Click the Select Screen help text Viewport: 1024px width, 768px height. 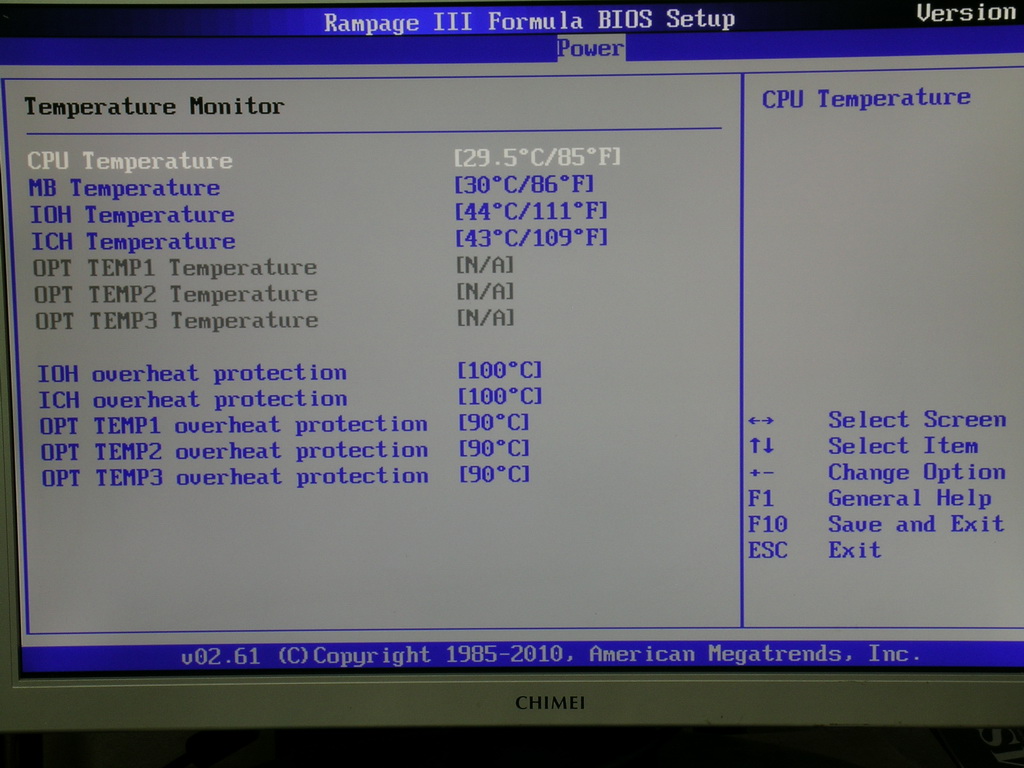point(918,419)
